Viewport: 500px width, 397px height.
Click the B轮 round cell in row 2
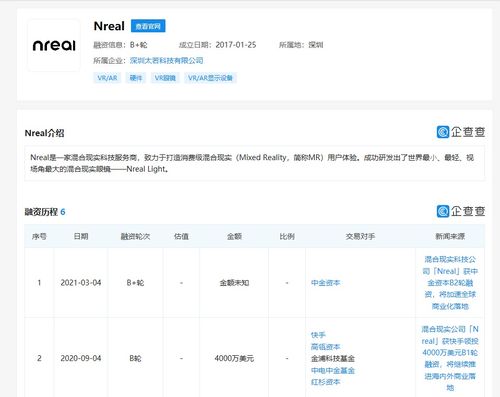pyautogui.click(x=135, y=358)
